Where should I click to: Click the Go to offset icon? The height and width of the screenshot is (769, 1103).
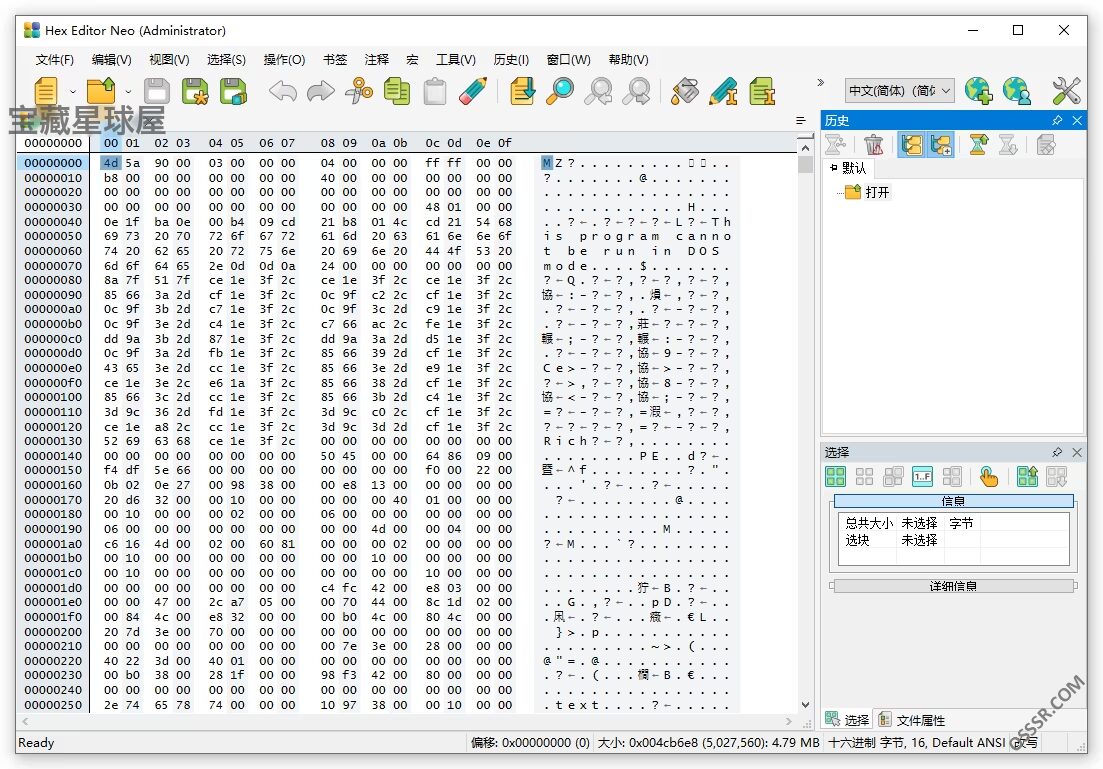pos(522,91)
